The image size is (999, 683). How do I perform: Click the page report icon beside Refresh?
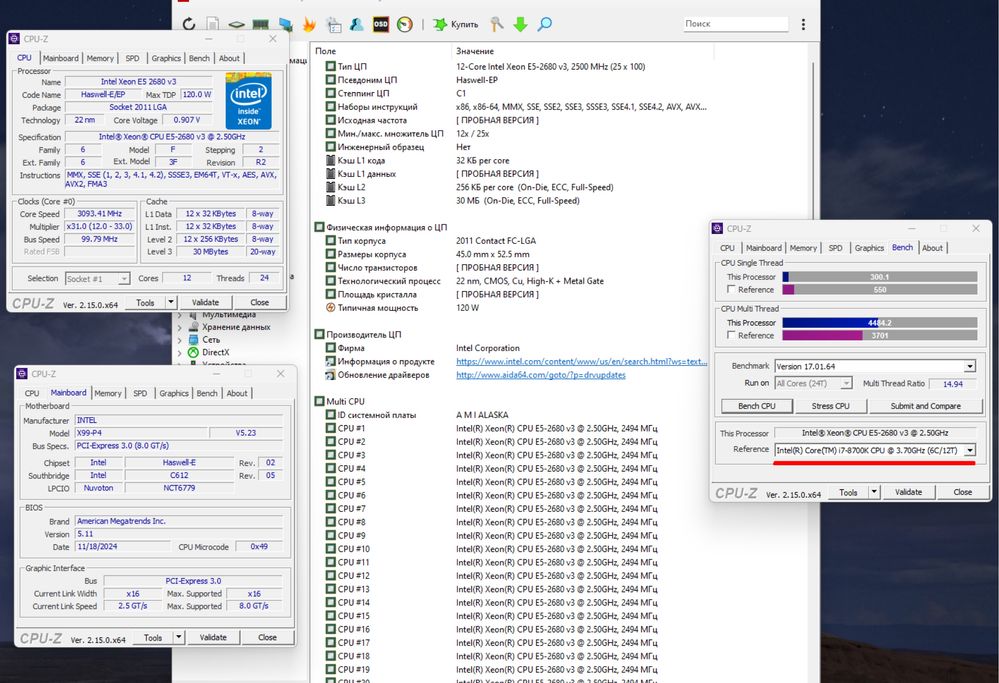click(213, 24)
